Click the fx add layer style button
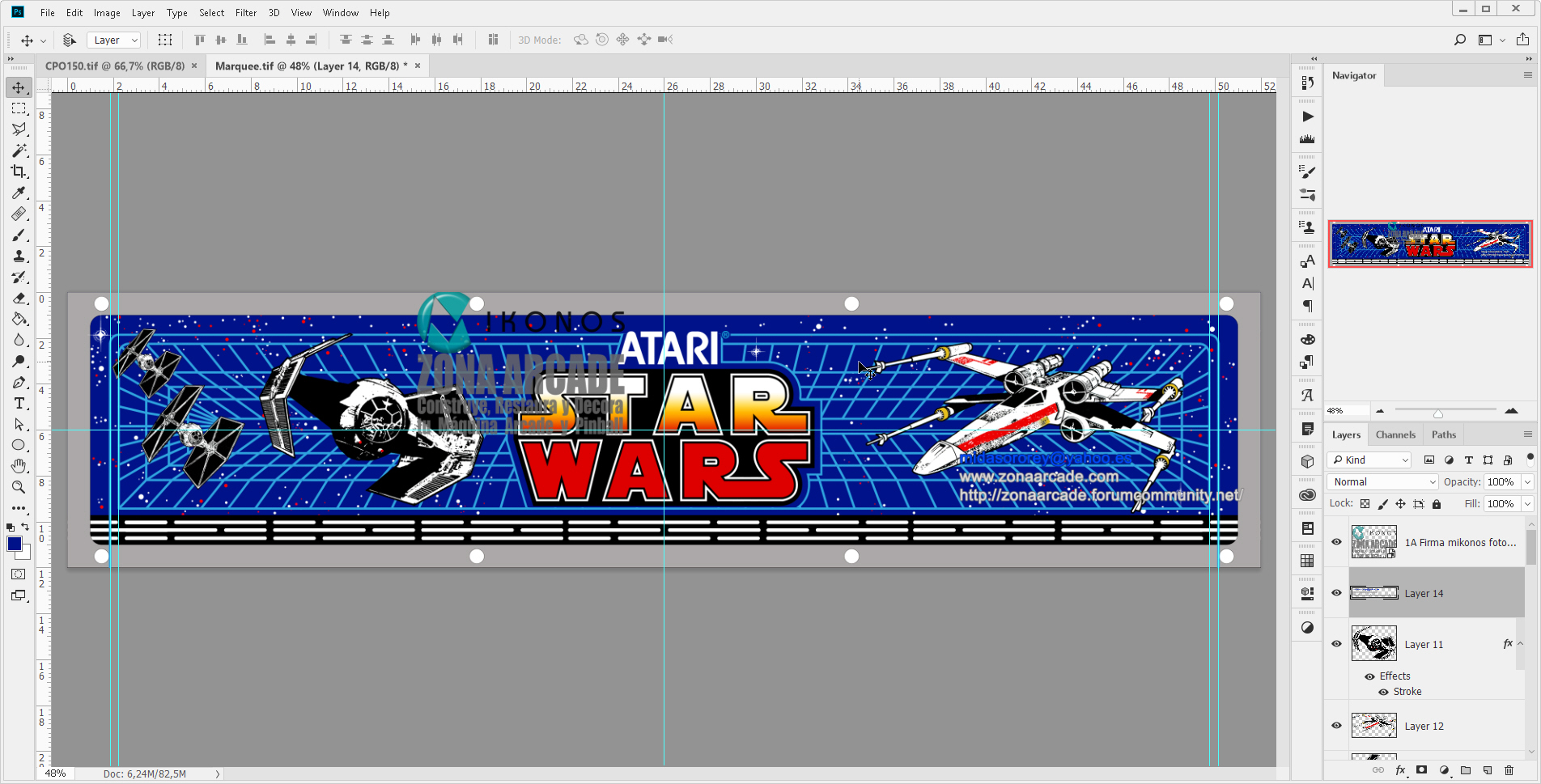This screenshot has height=784, width=1541. click(x=1401, y=770)
